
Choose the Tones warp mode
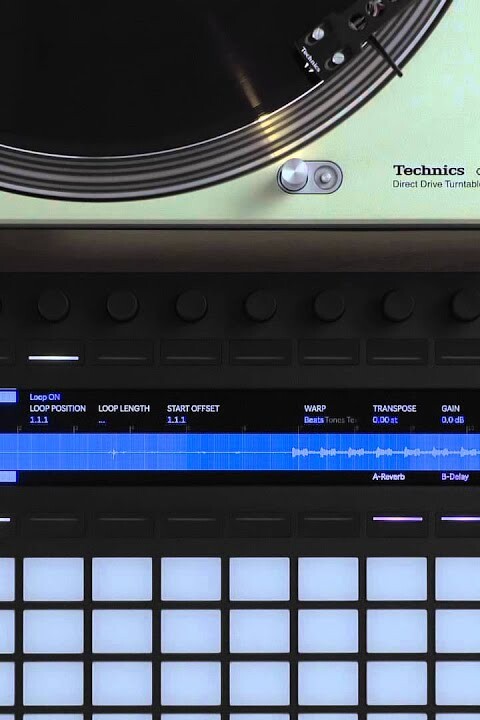pos(333,420)
